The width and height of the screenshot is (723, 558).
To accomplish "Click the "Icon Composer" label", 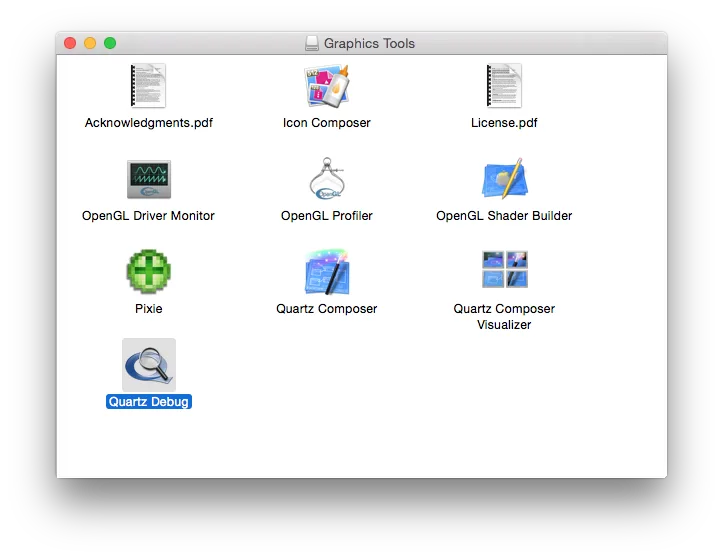I will 327,123.
